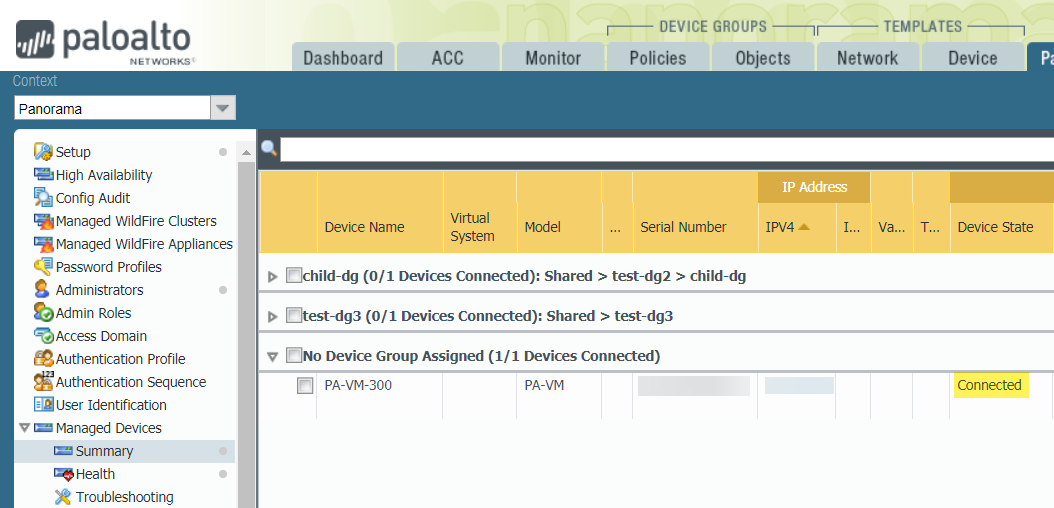The height and width of the screenshot is (508, 1054).
Task: Click the Context Panorama combo box field
Action: pyautogui.click(x=112, y=108)
